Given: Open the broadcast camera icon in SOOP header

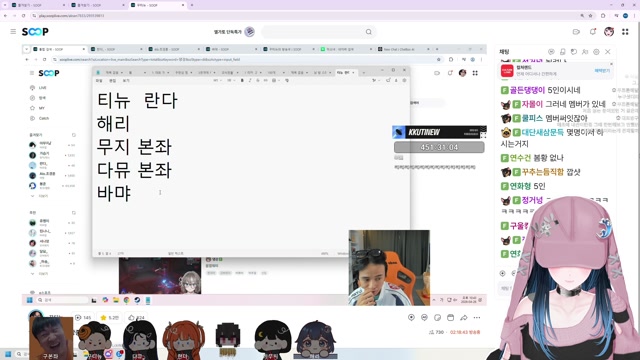Looking at the screenshot, I should 576,31.
